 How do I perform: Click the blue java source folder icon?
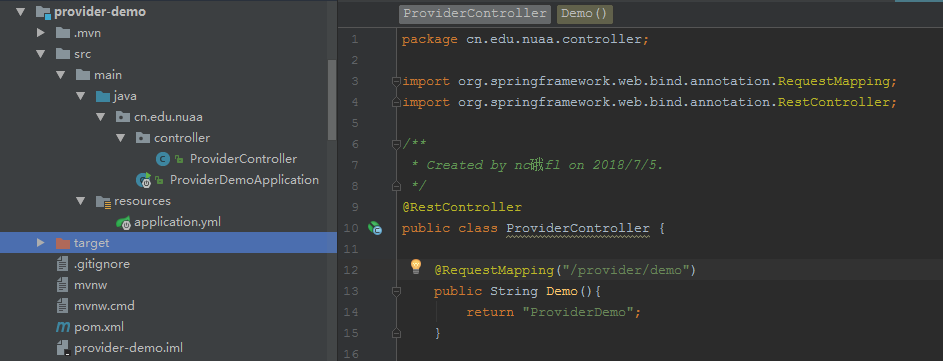(x=102, y=96)
